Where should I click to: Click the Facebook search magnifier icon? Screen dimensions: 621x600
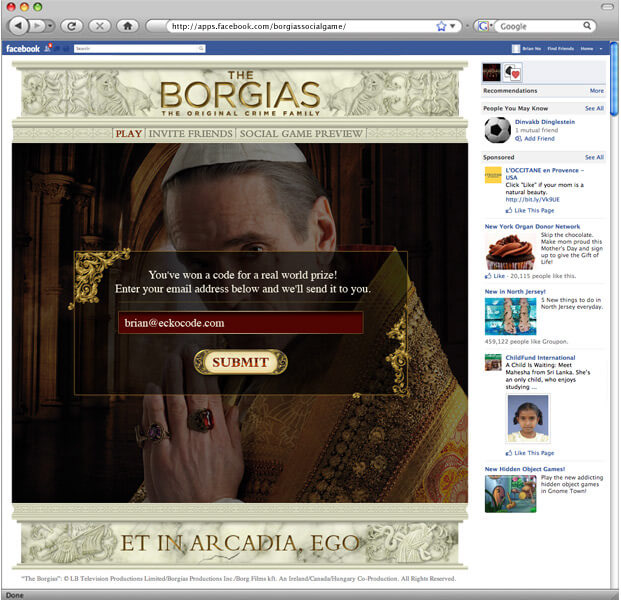pyautogui.click(x=201, y=48)
